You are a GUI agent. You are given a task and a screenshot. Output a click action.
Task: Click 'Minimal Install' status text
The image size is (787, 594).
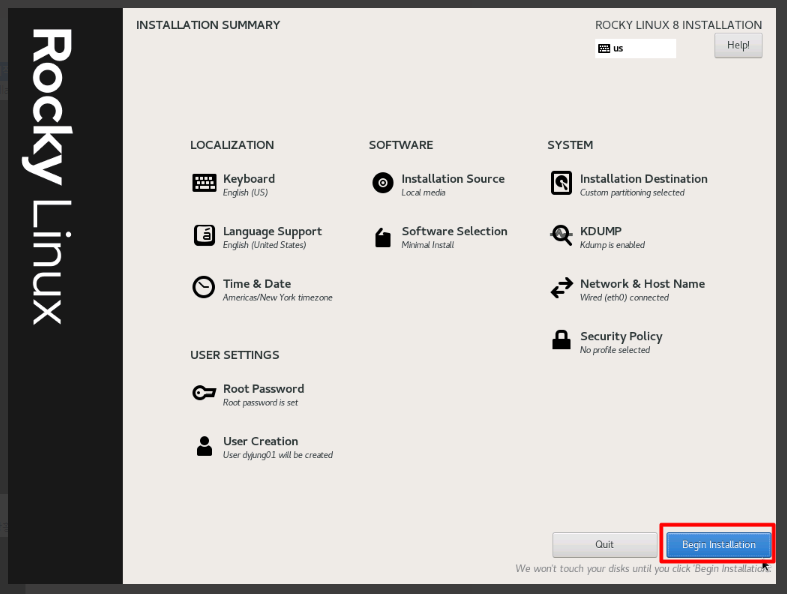coord(428,245)
